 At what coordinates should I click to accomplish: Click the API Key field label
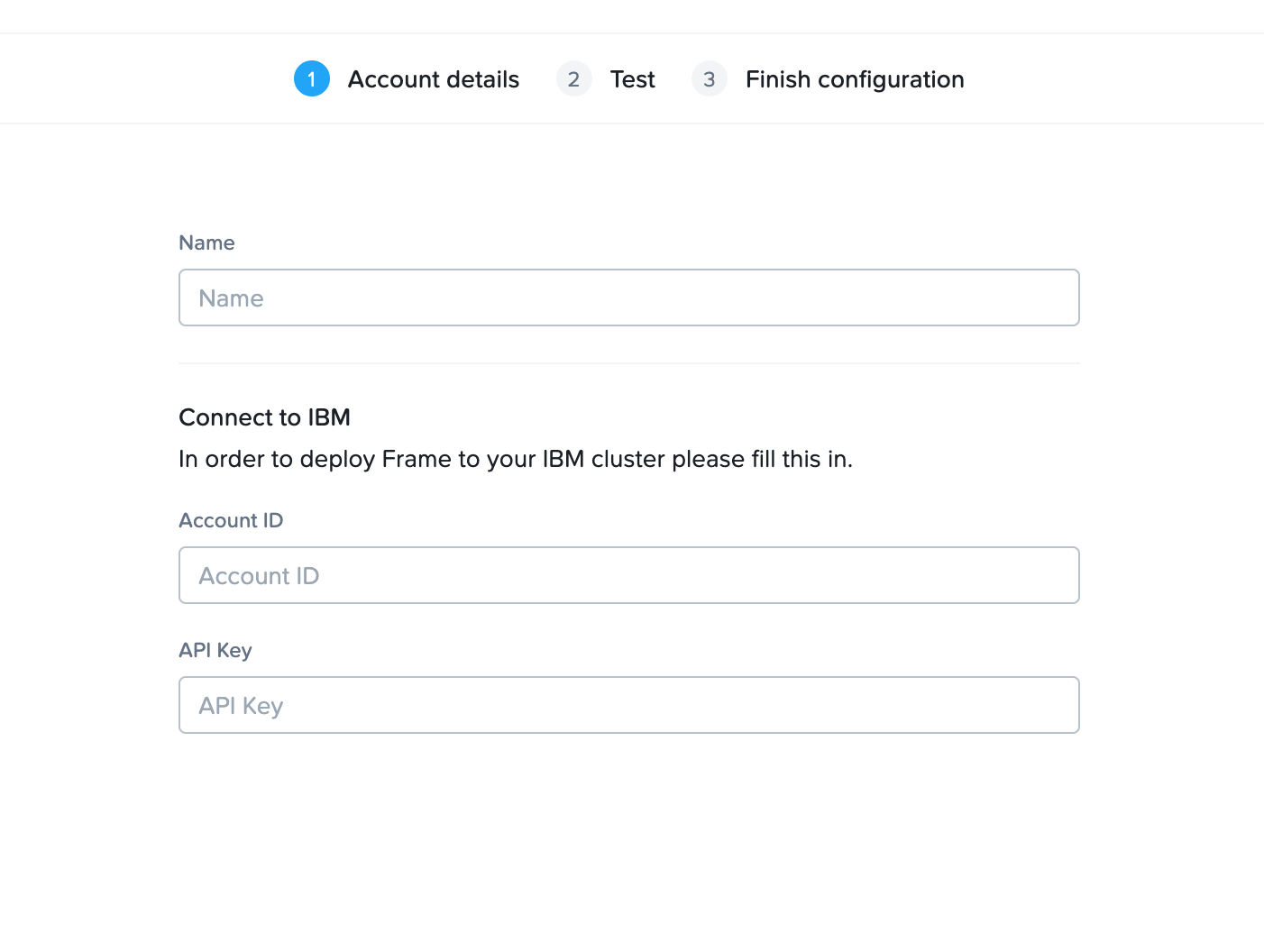[215, 650]
